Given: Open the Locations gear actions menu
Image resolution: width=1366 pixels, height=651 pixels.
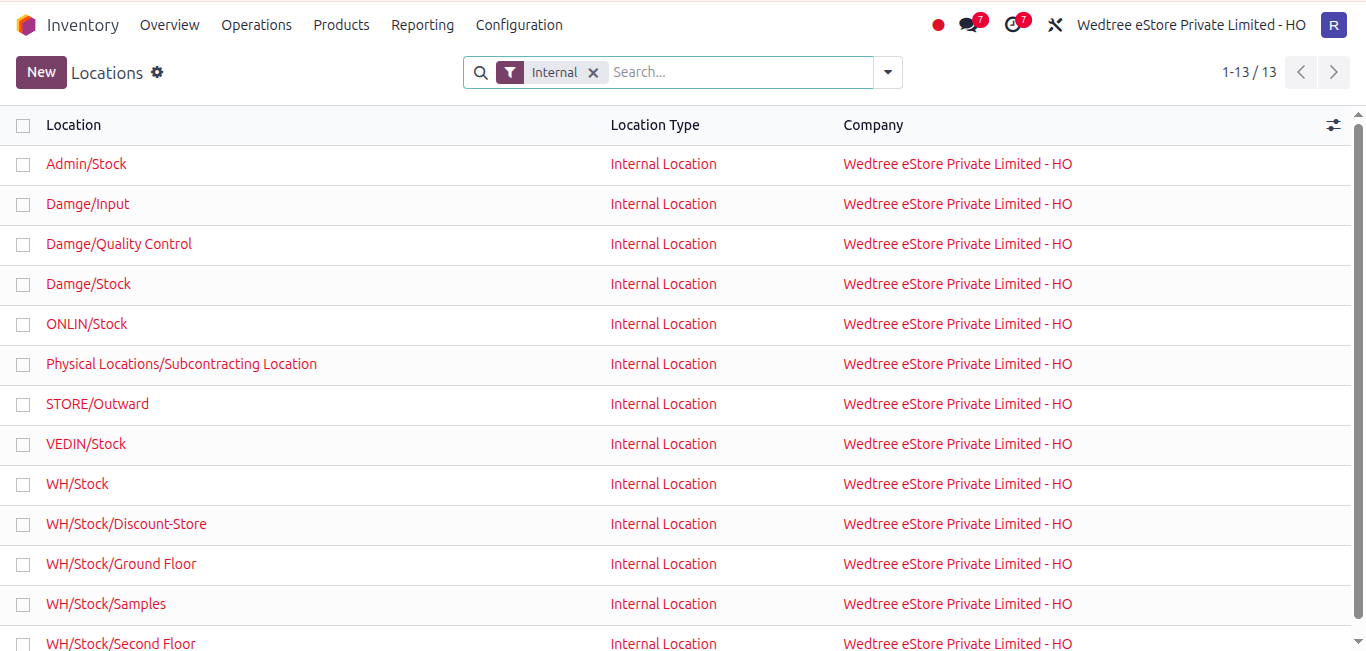Looking at the screenshot, I should [x=157, y=72].
